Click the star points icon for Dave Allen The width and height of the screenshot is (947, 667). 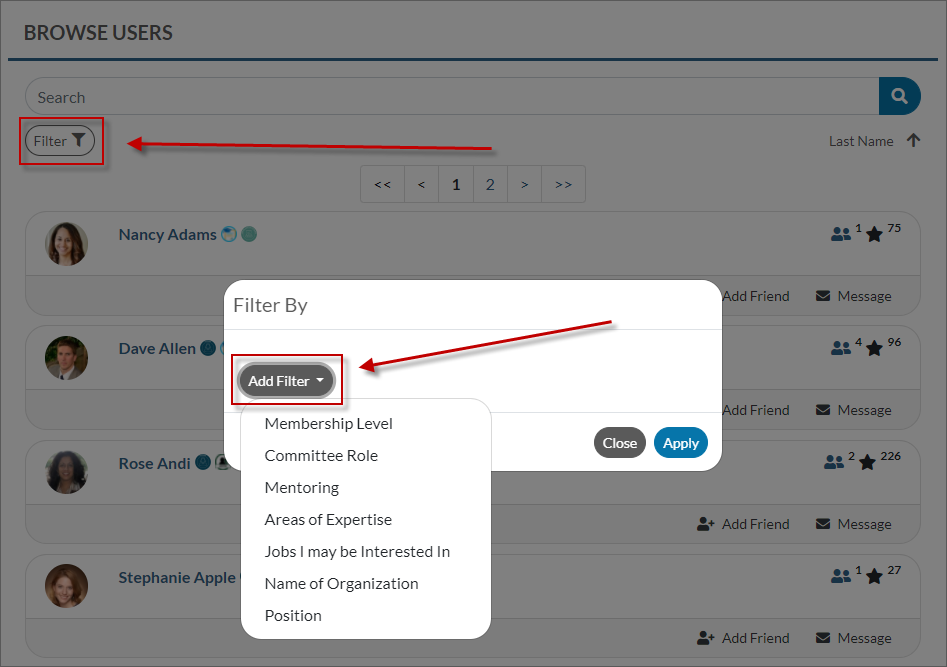pos(874,349)
